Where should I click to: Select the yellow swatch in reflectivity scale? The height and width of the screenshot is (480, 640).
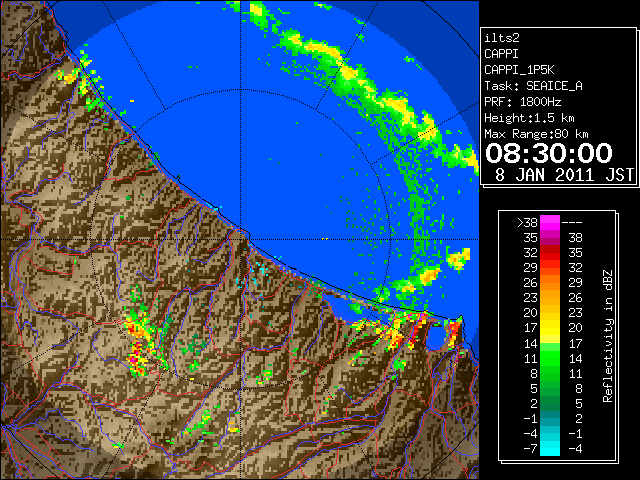pos(550,328)
